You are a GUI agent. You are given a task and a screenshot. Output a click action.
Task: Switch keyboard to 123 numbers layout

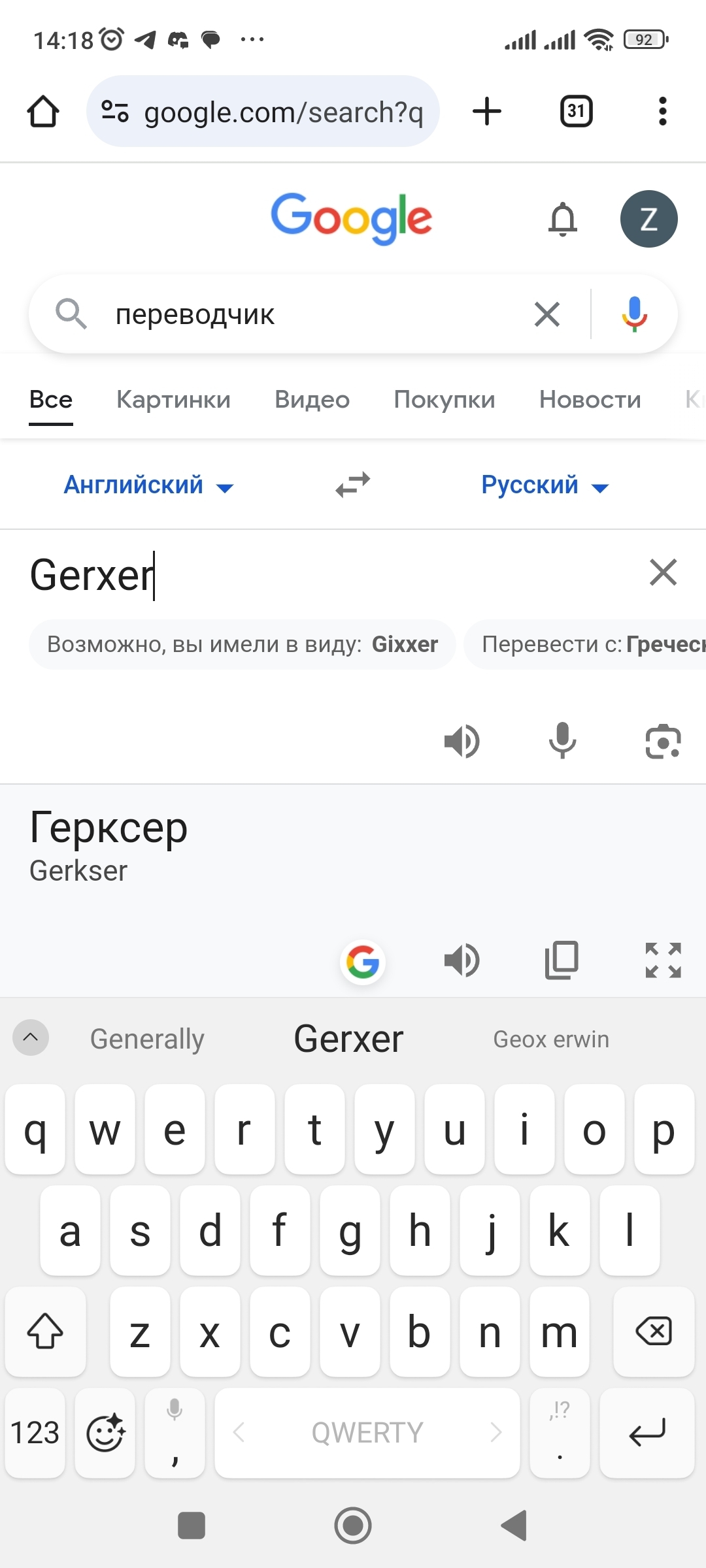point(35,1433)
